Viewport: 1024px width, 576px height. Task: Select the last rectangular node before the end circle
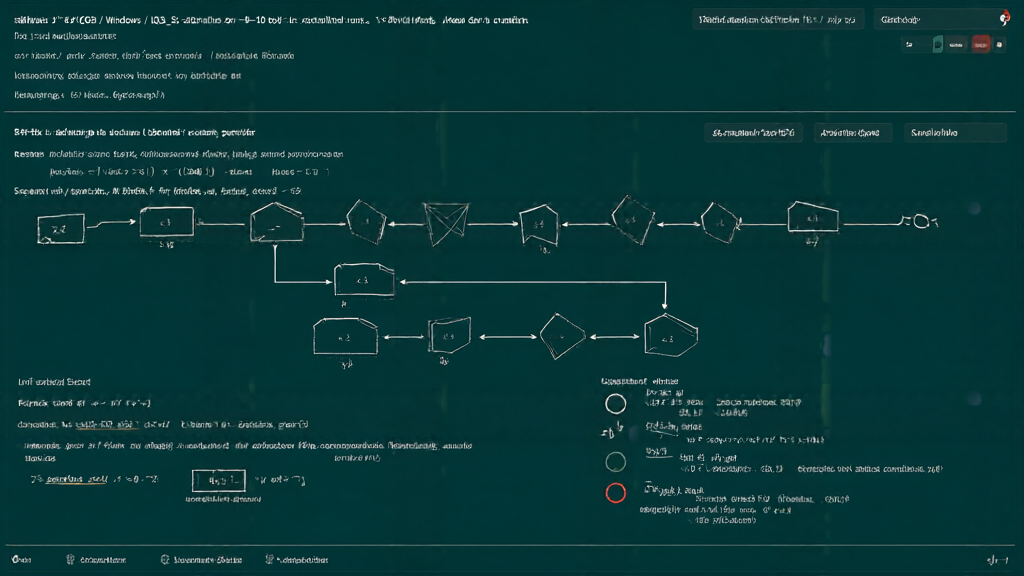tap(813, 217)
